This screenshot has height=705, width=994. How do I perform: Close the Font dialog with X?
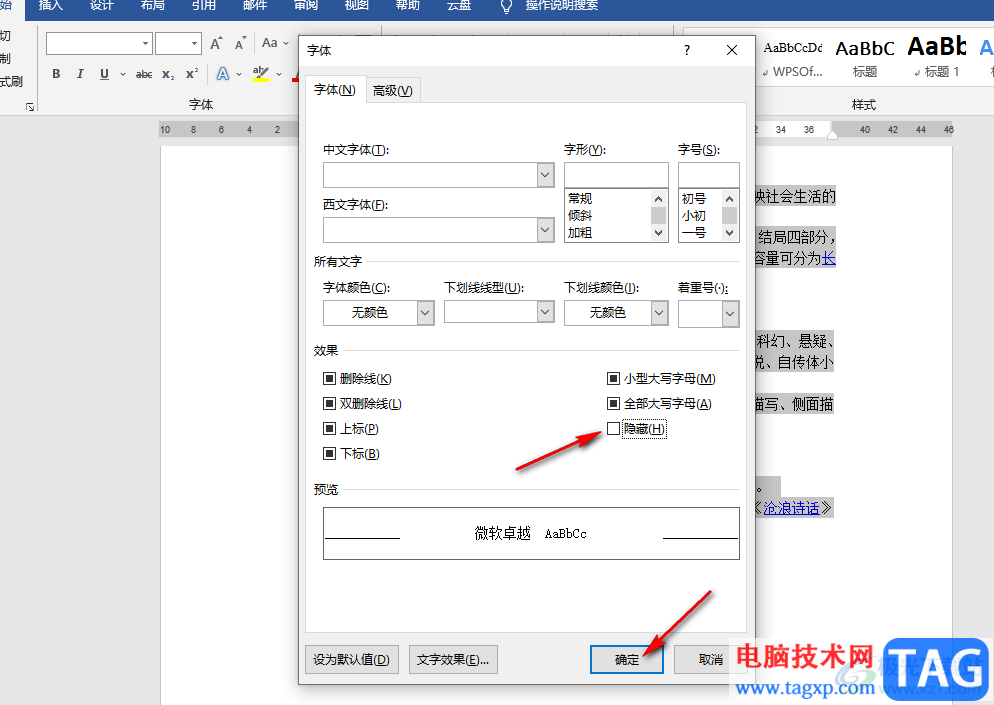pos(732,50)
